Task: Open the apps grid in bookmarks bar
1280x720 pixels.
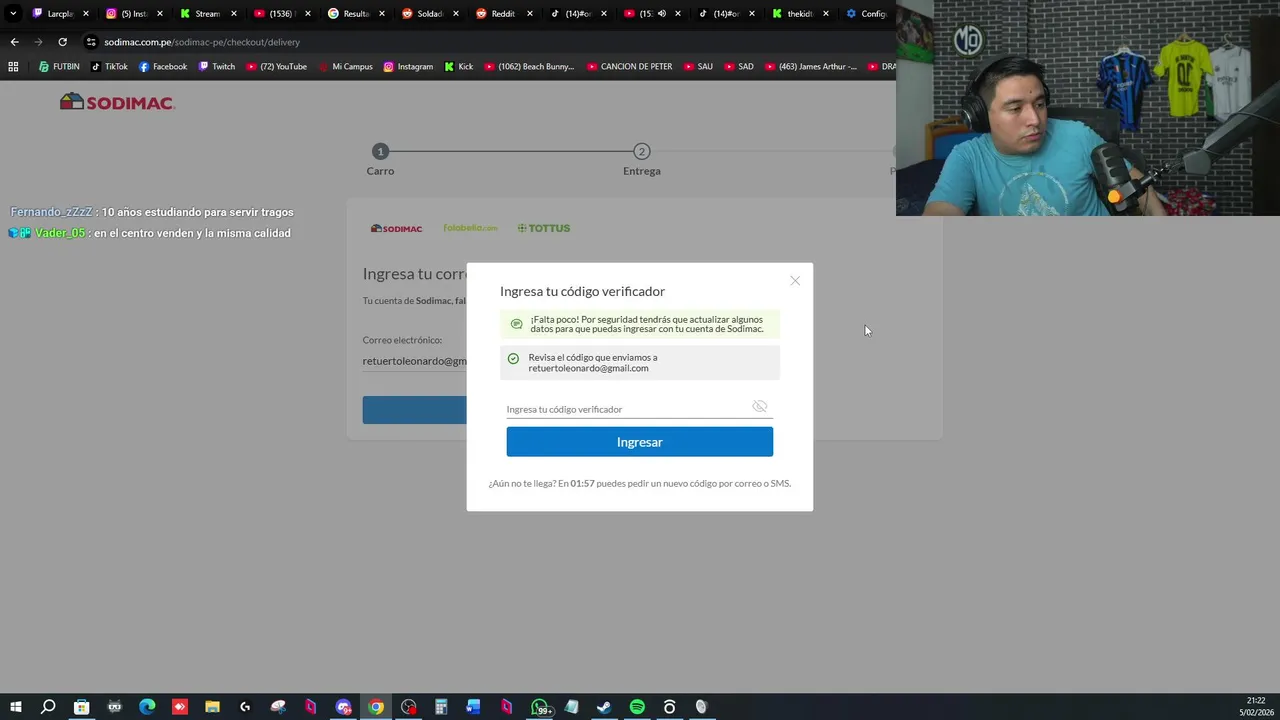Action: pos(13,67)
